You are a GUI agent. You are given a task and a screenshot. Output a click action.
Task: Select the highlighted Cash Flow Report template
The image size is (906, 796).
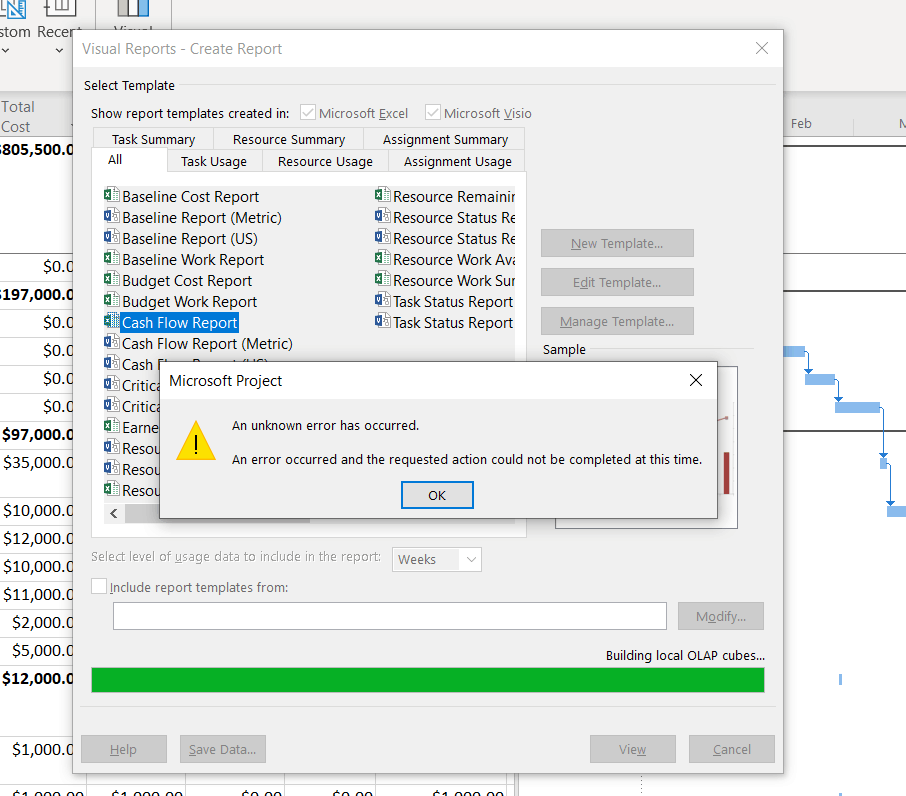pos(180,322)
